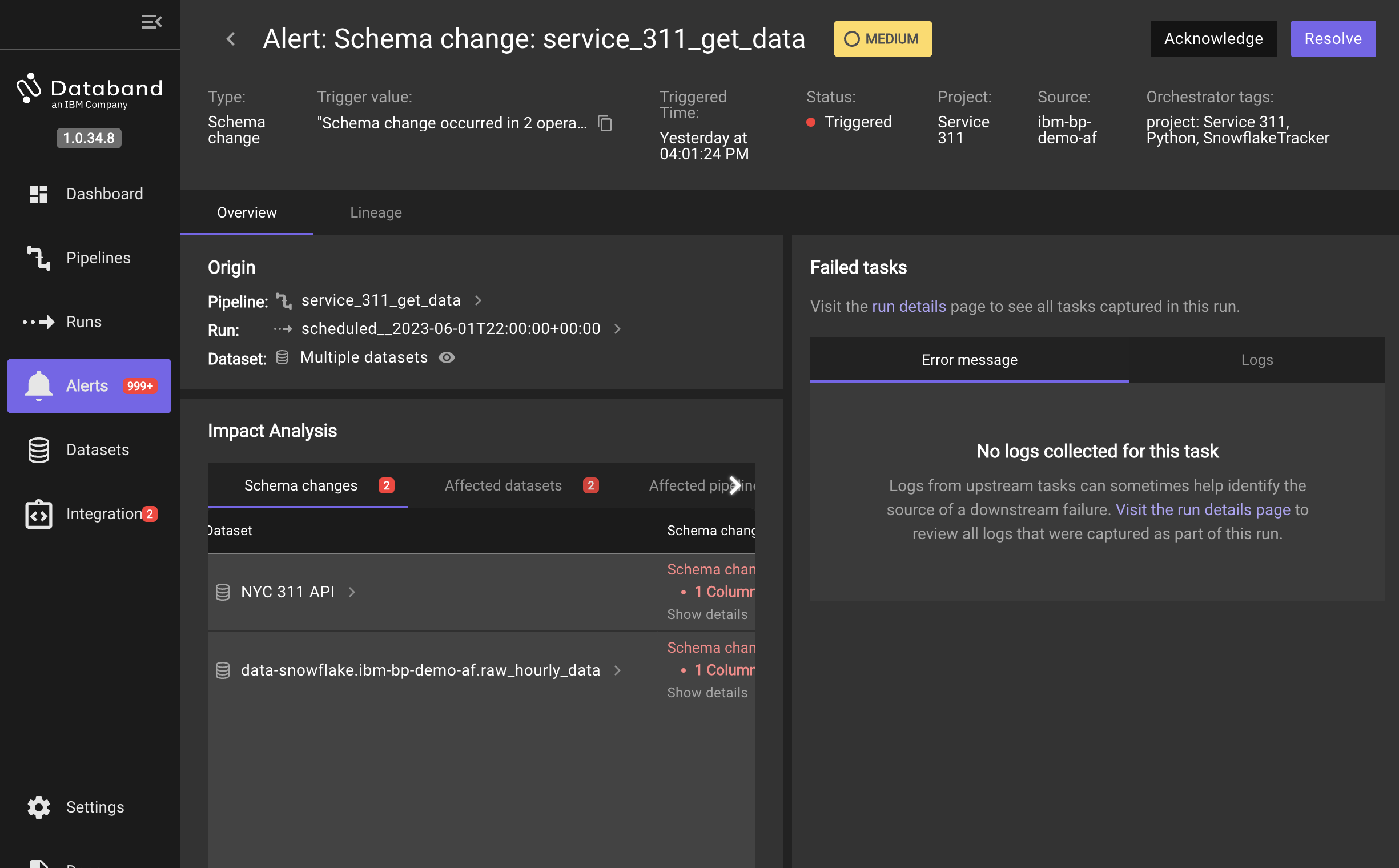Select the Pipelines navigation icon

(38, 257)
